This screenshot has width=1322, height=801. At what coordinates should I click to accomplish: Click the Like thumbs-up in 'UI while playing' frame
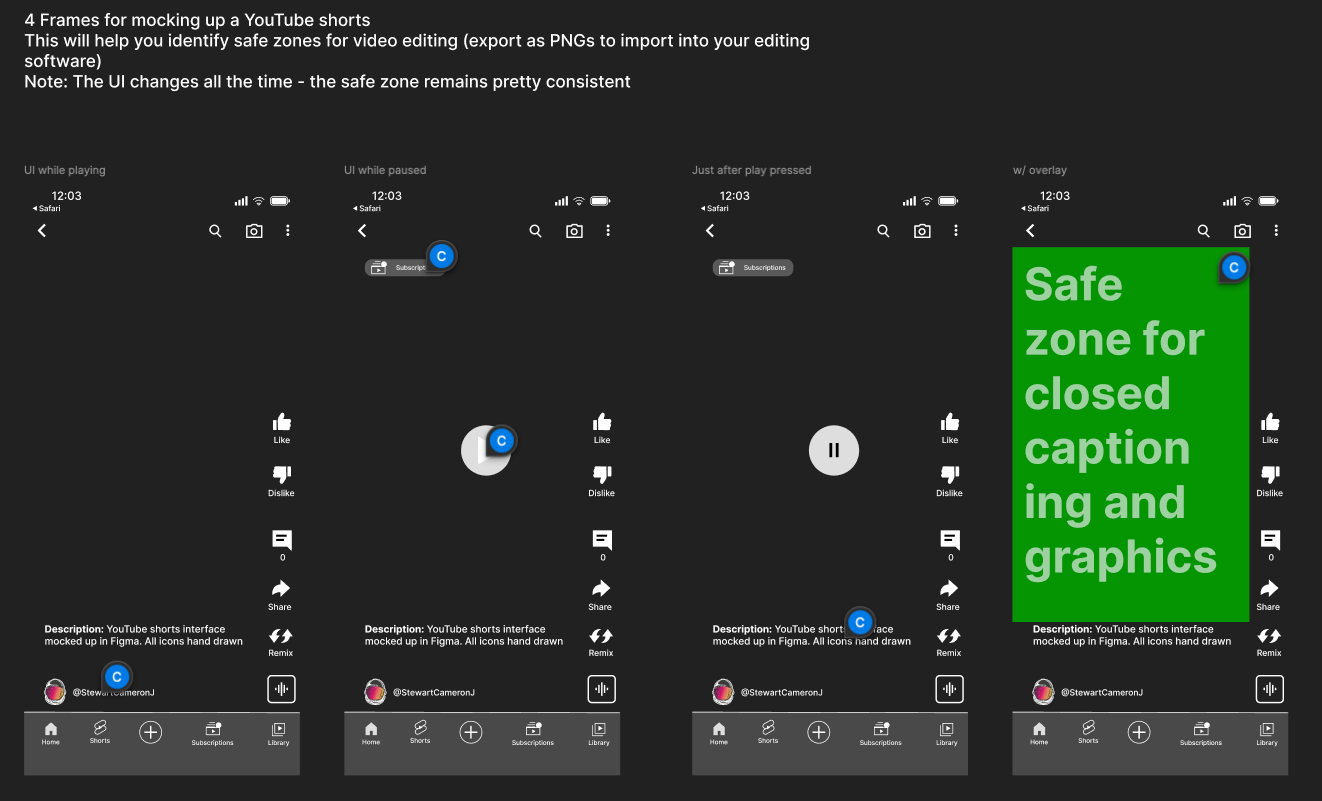coord(281,422)
